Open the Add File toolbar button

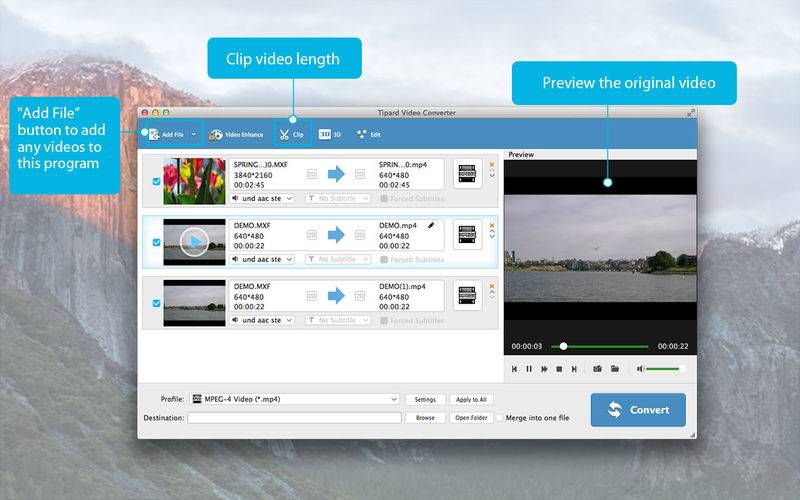pyautogui.click(x=166, y=135)
